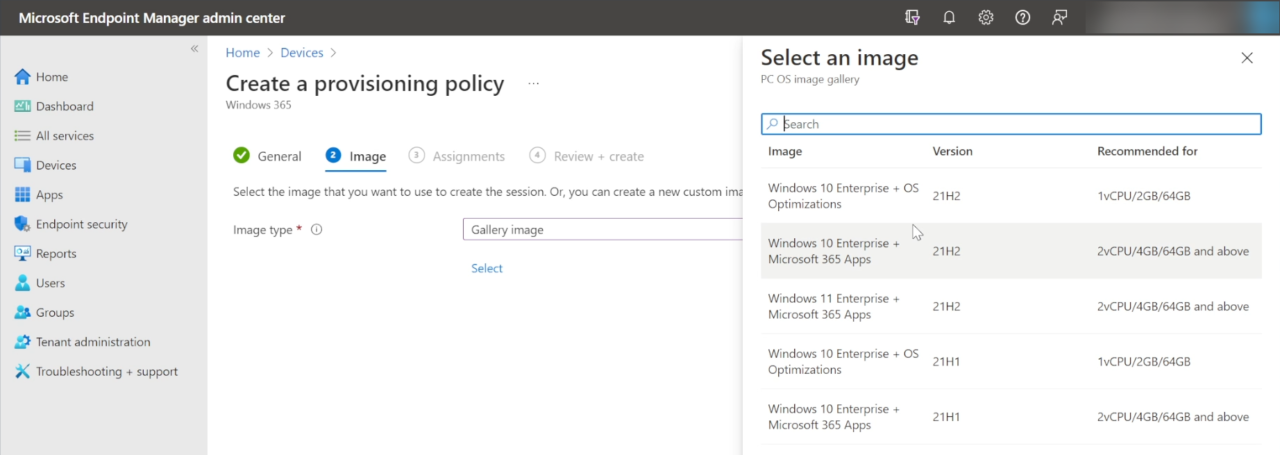This screenshot has height=455, width=1280.
Task: Sort by the Image column header
Action: tap(785, 151)
